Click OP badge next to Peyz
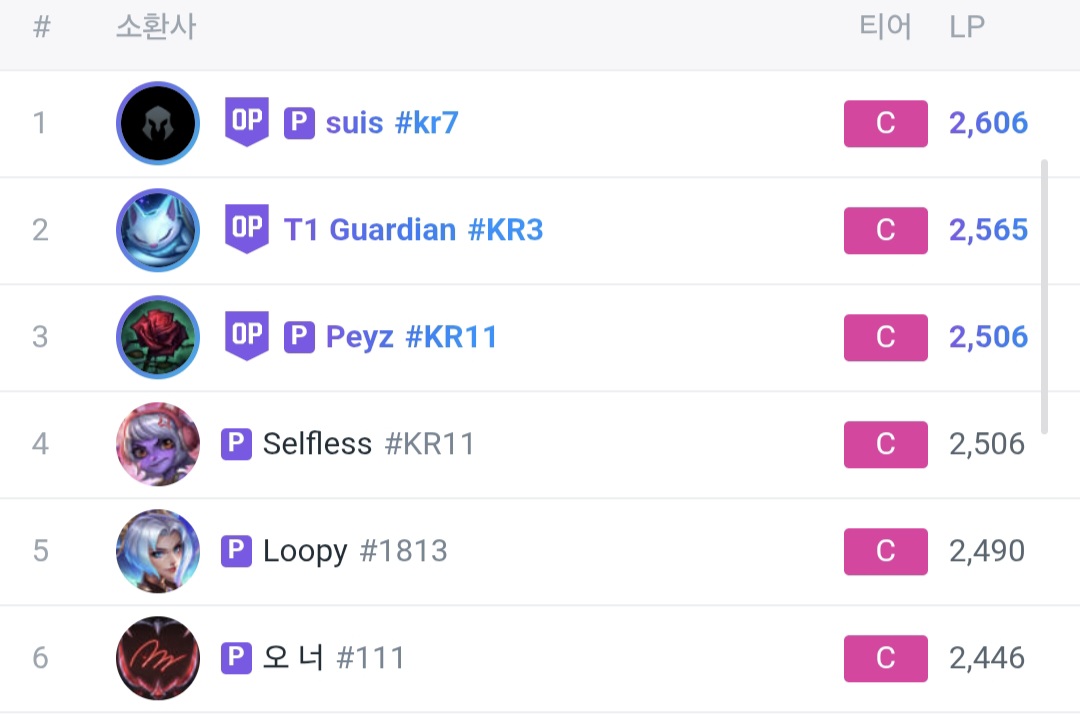This screenshot has width=1080, height=720. [247, 336]
